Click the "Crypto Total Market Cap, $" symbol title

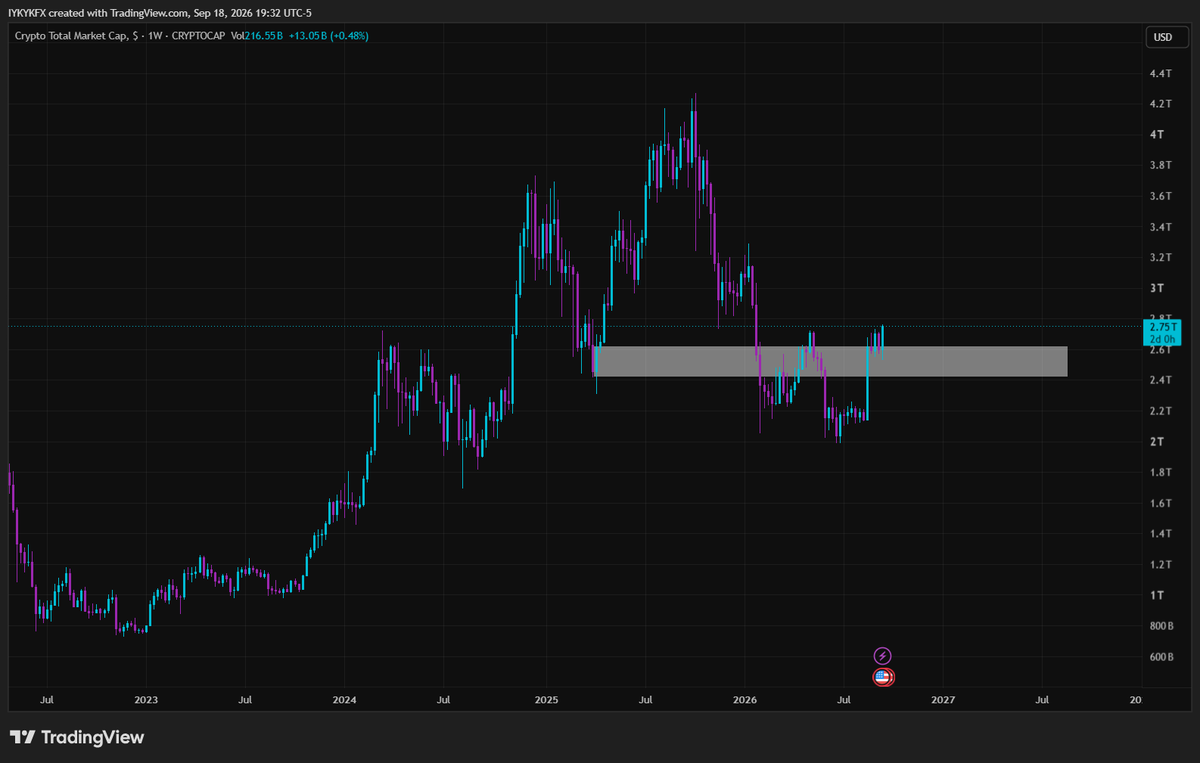tap(77, 37)
